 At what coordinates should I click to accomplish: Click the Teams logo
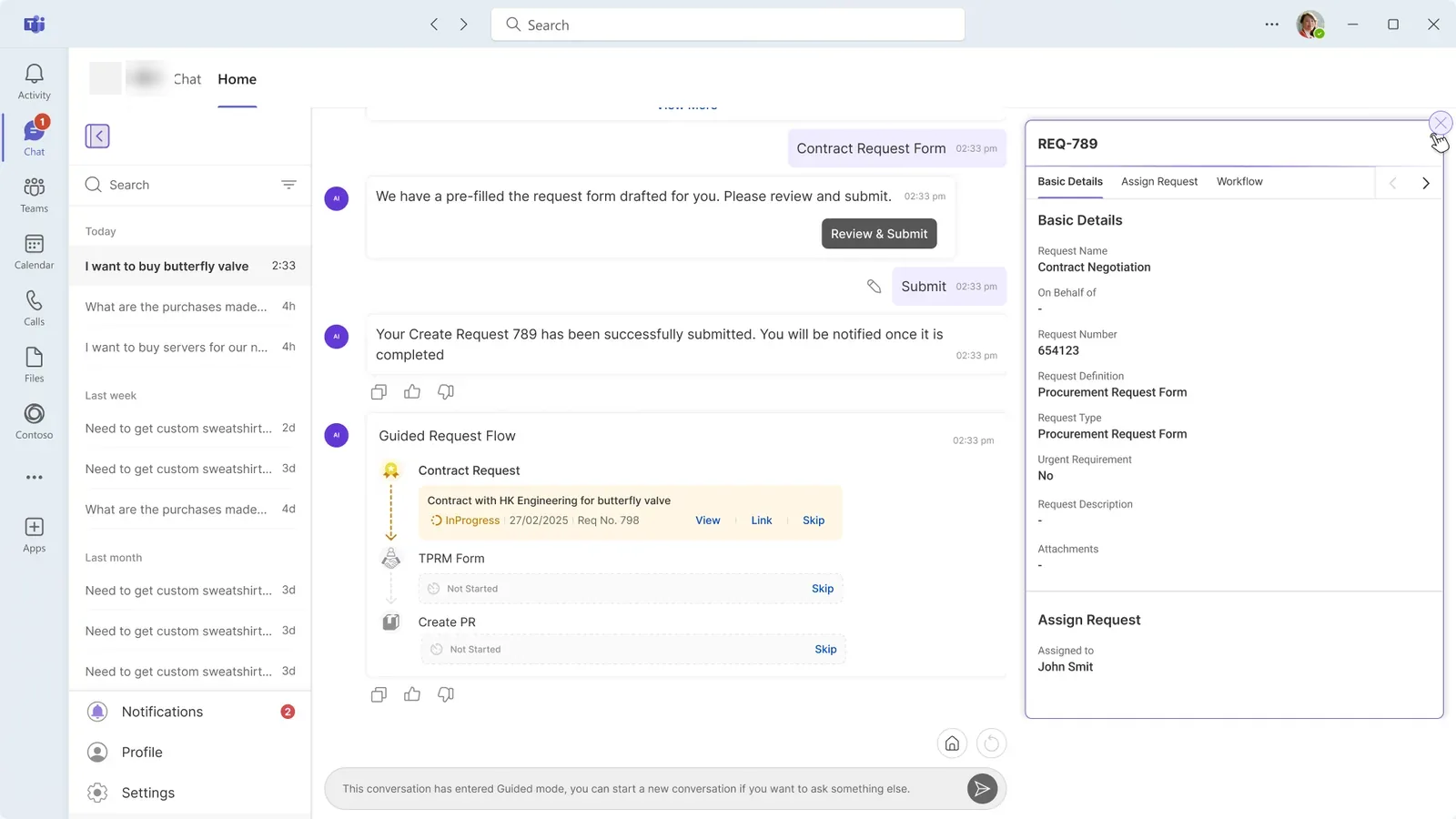pos(34,25)
